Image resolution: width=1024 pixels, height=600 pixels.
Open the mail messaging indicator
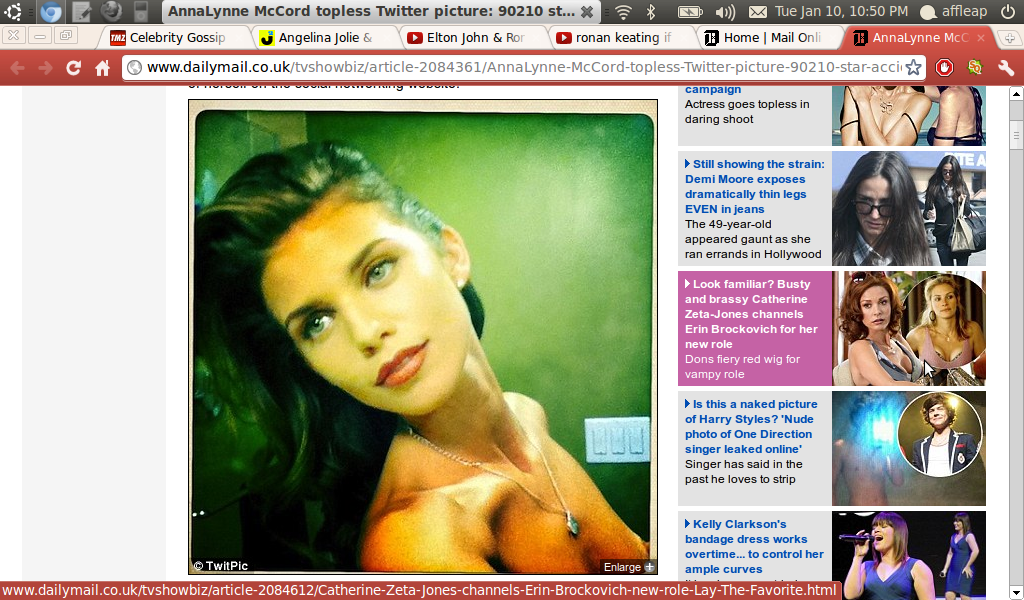pyautogui.click(x=757, y=12)
